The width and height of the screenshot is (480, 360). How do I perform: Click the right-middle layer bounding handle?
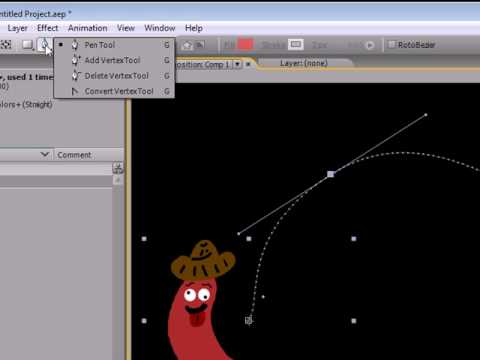pos(354,321)
